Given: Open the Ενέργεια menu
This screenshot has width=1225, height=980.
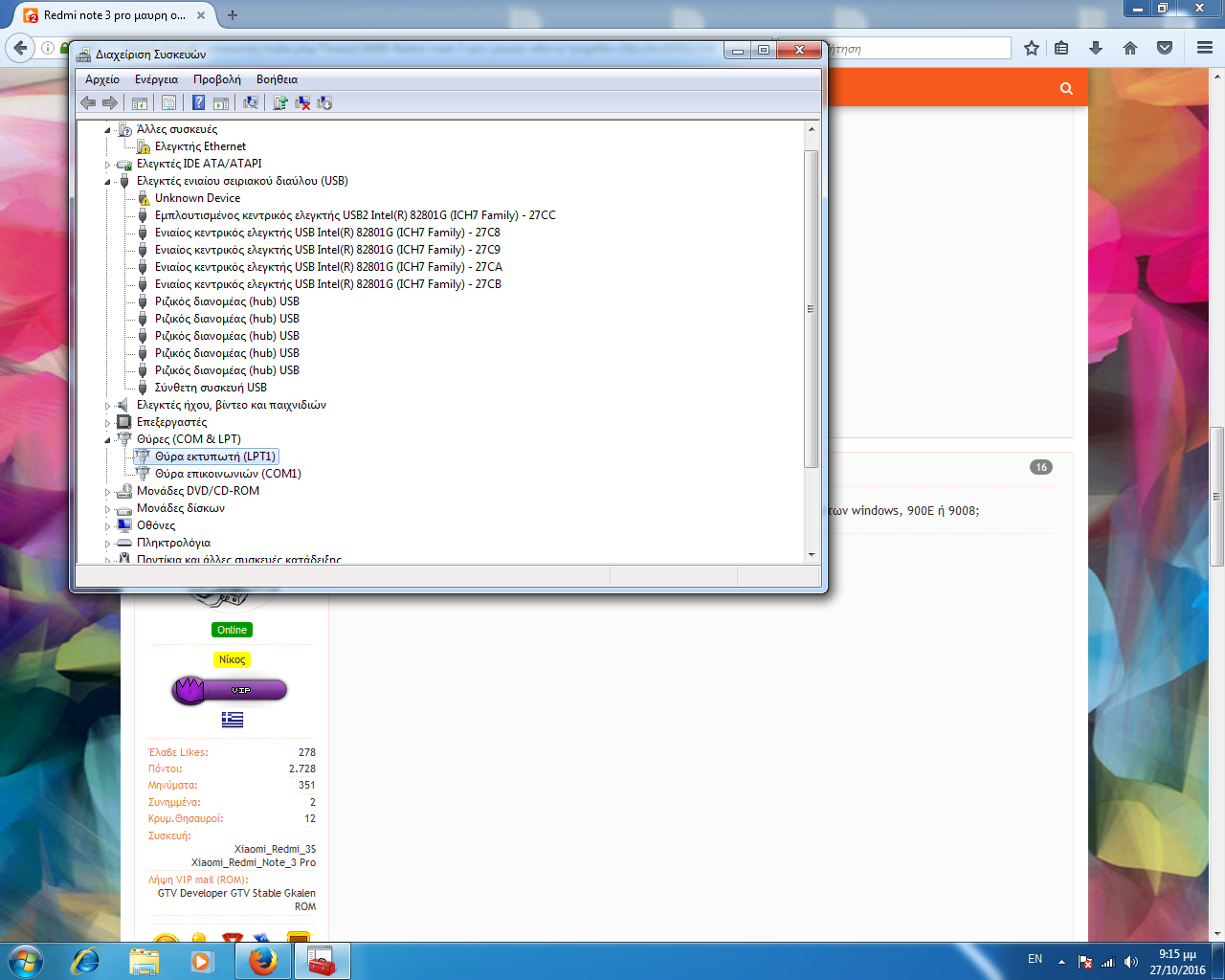Looking at the screenshot, I should pyautogui.click(x=156, y=79).
